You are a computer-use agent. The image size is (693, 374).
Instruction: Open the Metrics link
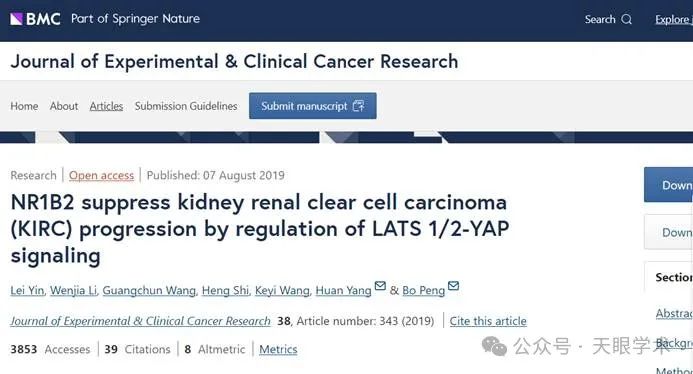coord(278,349)
